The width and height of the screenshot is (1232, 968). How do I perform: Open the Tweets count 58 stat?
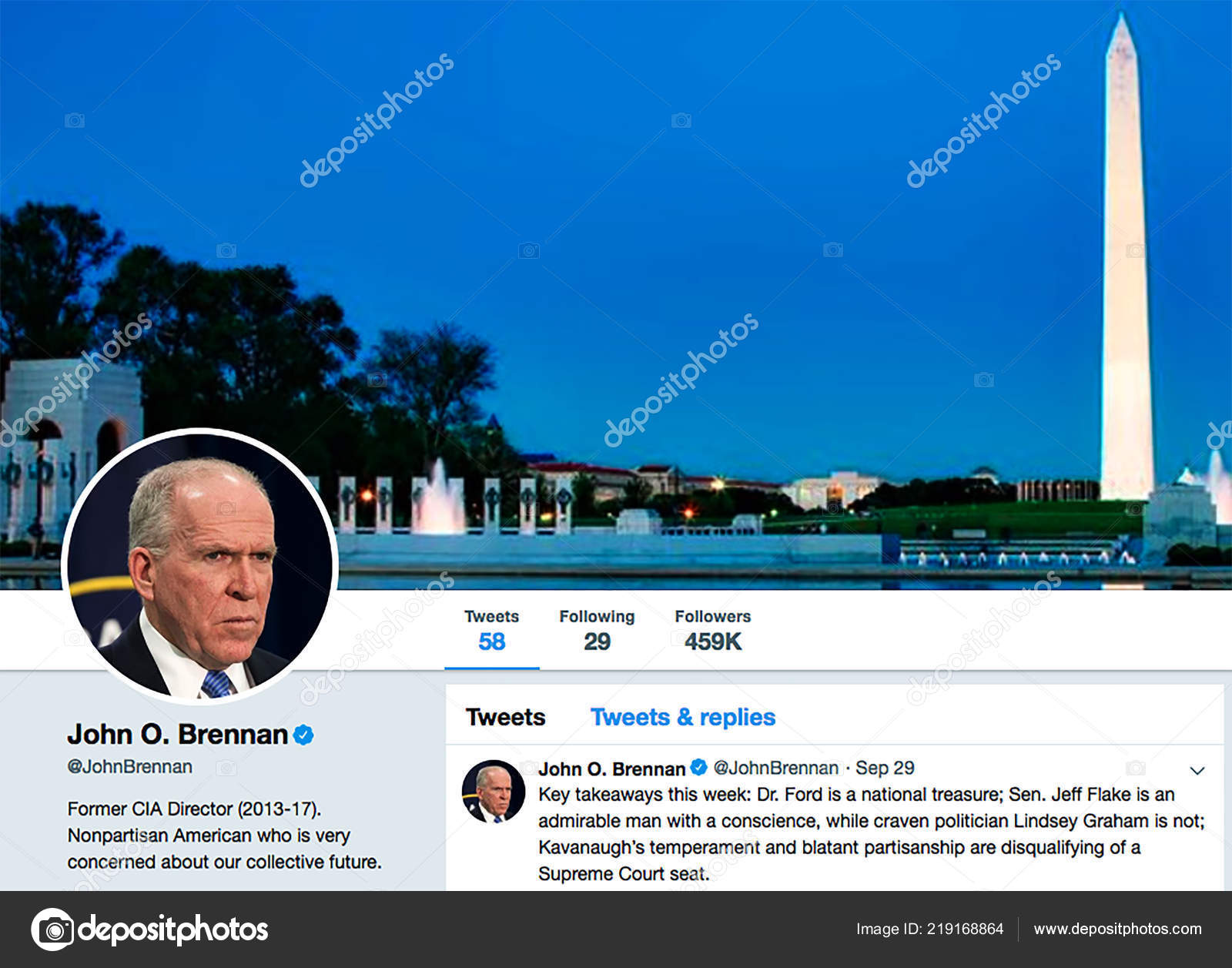[x=491, y=631]
